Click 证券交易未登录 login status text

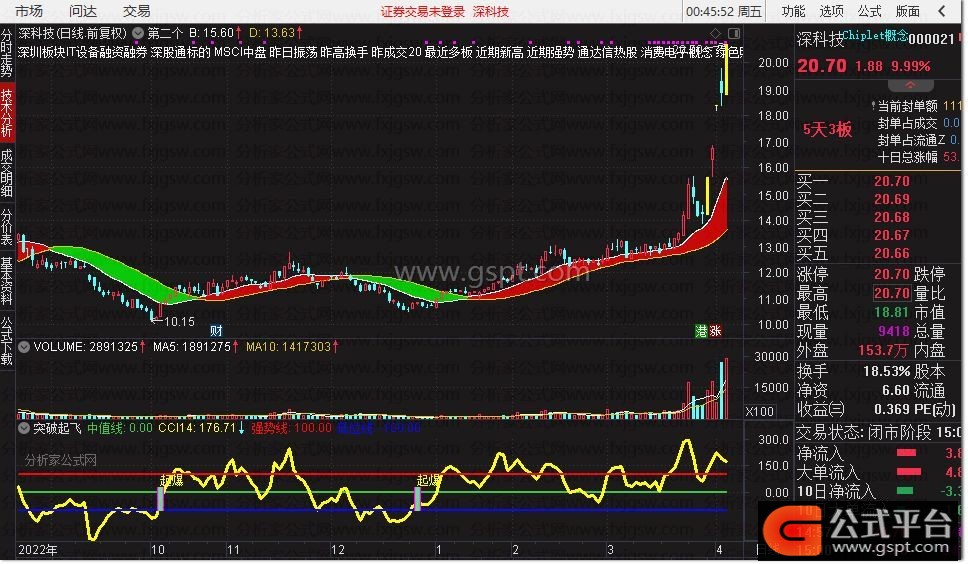[422, 12]
